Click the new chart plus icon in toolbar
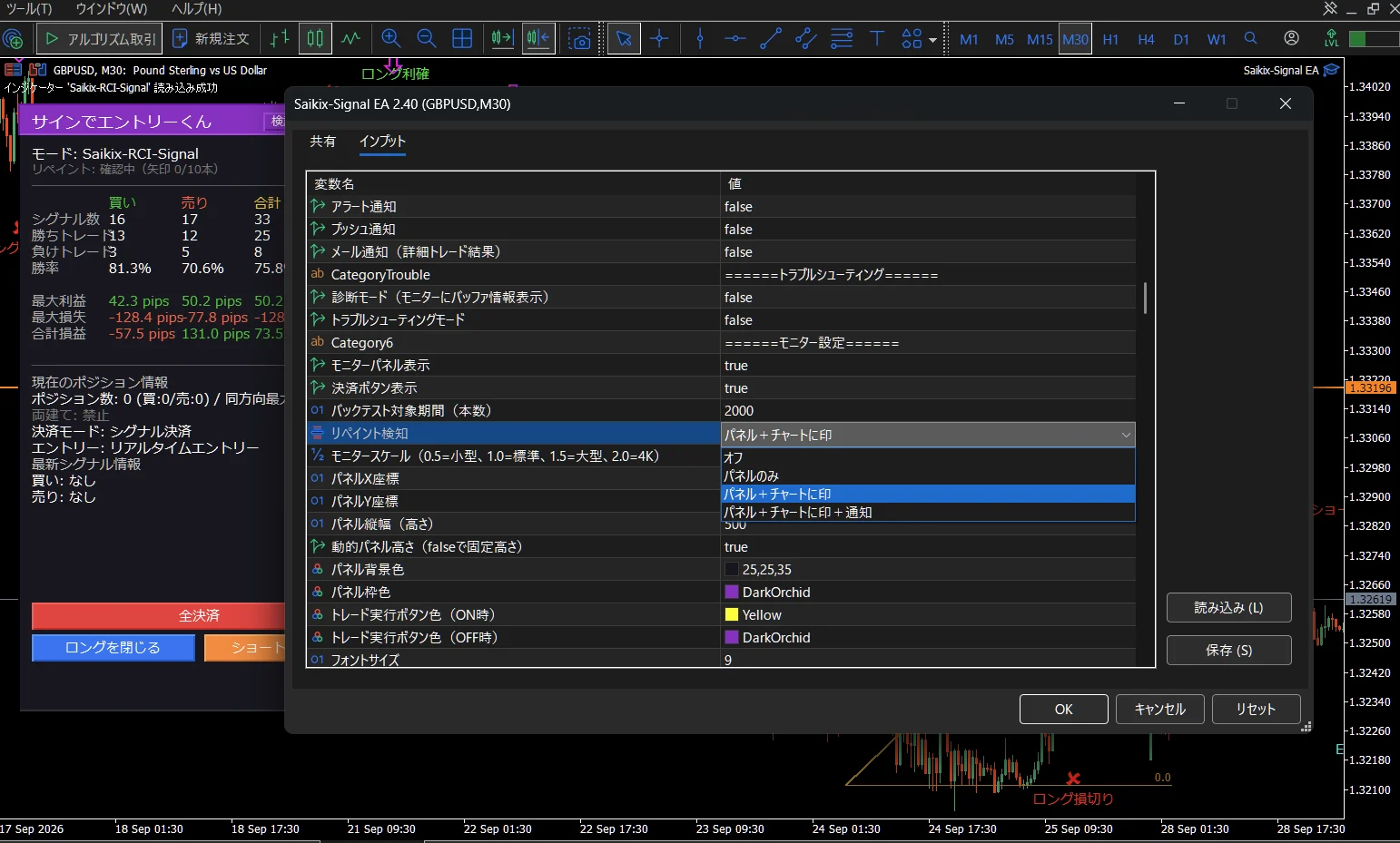 (x=13, y=39)
